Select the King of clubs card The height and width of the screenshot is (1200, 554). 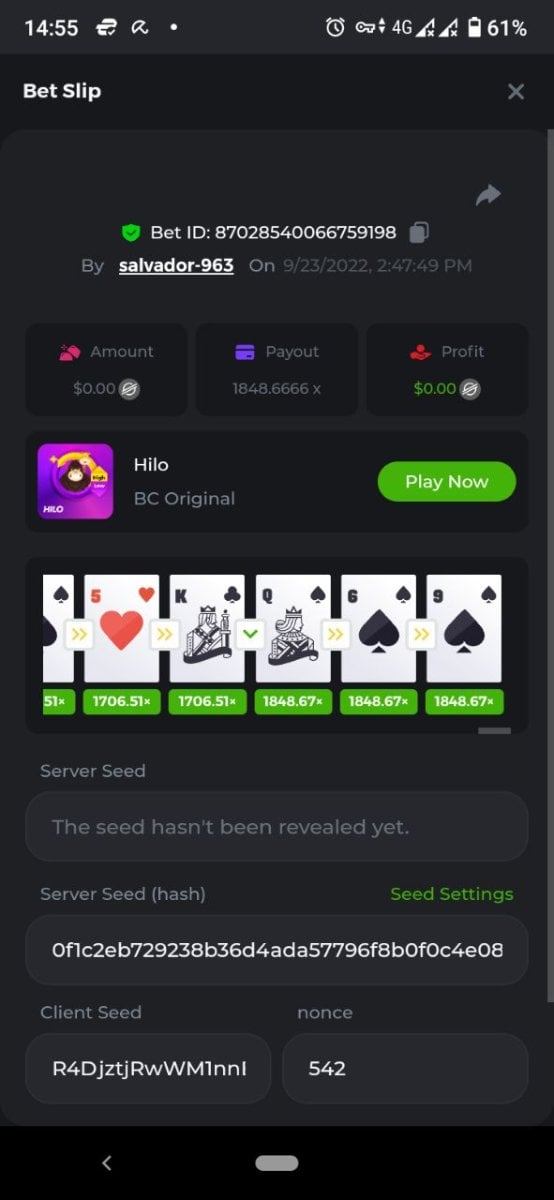207,628
